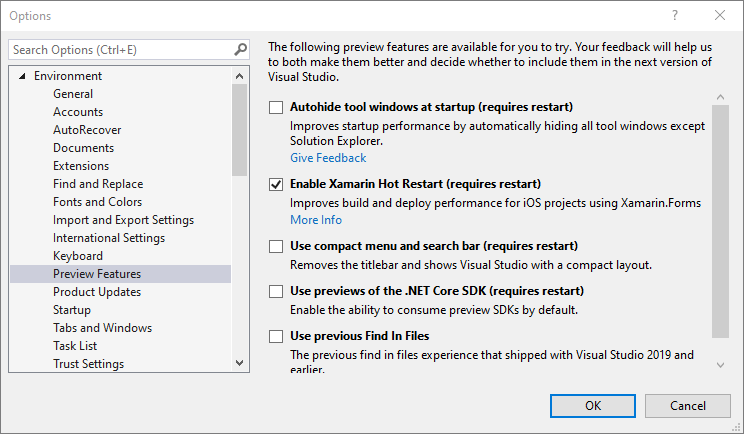Click the help question mark icon
Viewport: 744px width, 434px height.
(675, 16)
